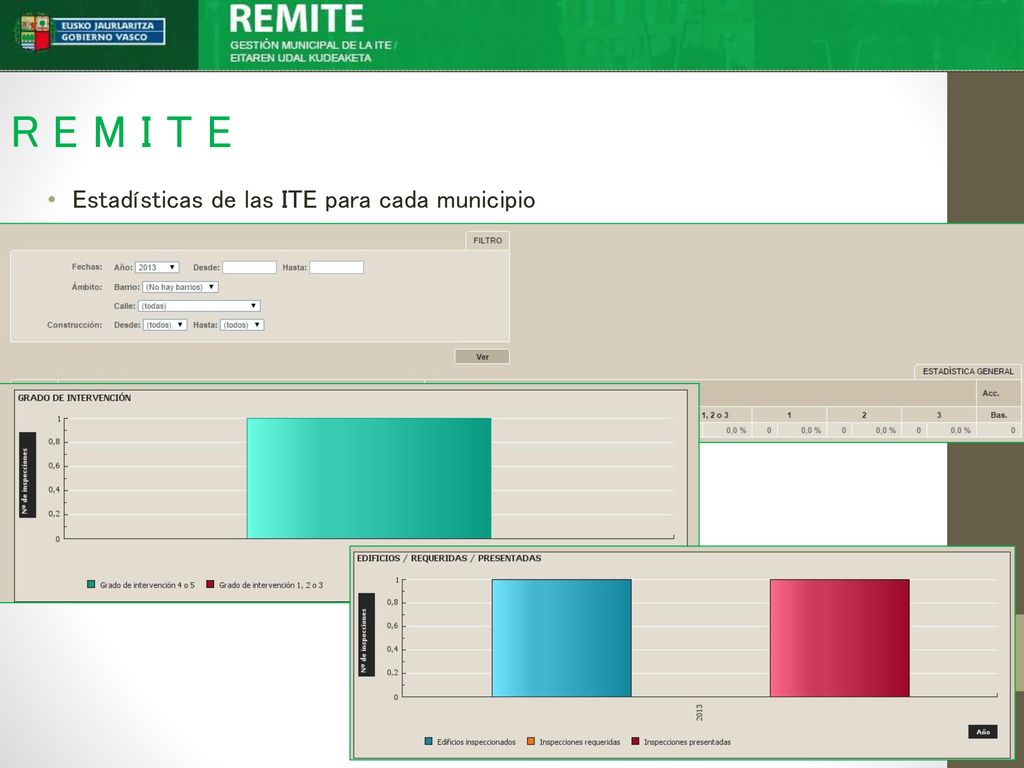Screen dimensions: 1024x768
Task: Open the Construcción Desde dropdown
Action: click(x=165, y=325)
